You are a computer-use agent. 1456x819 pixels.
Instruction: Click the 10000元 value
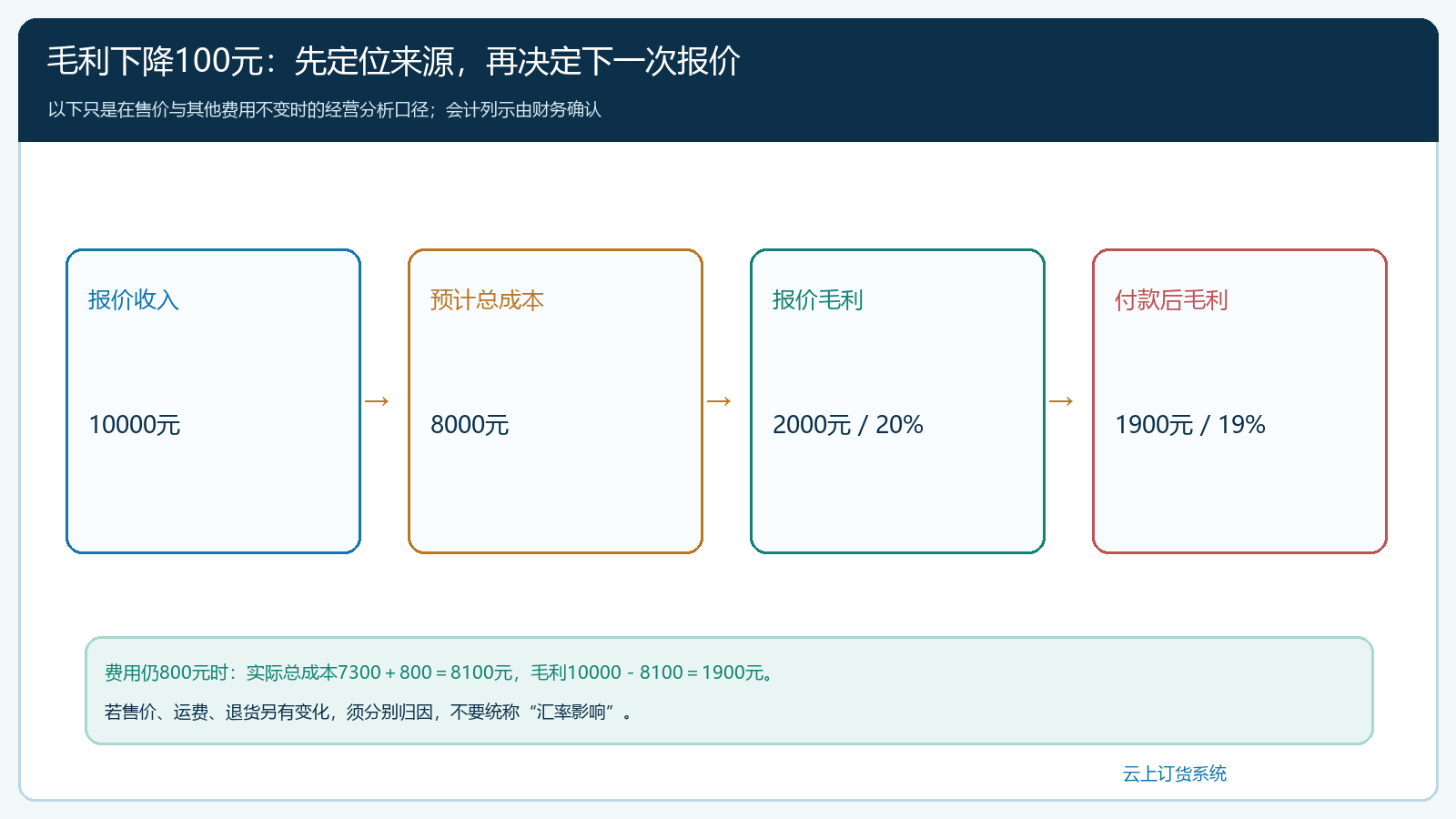pyautogui.click(x=135, y=425)
